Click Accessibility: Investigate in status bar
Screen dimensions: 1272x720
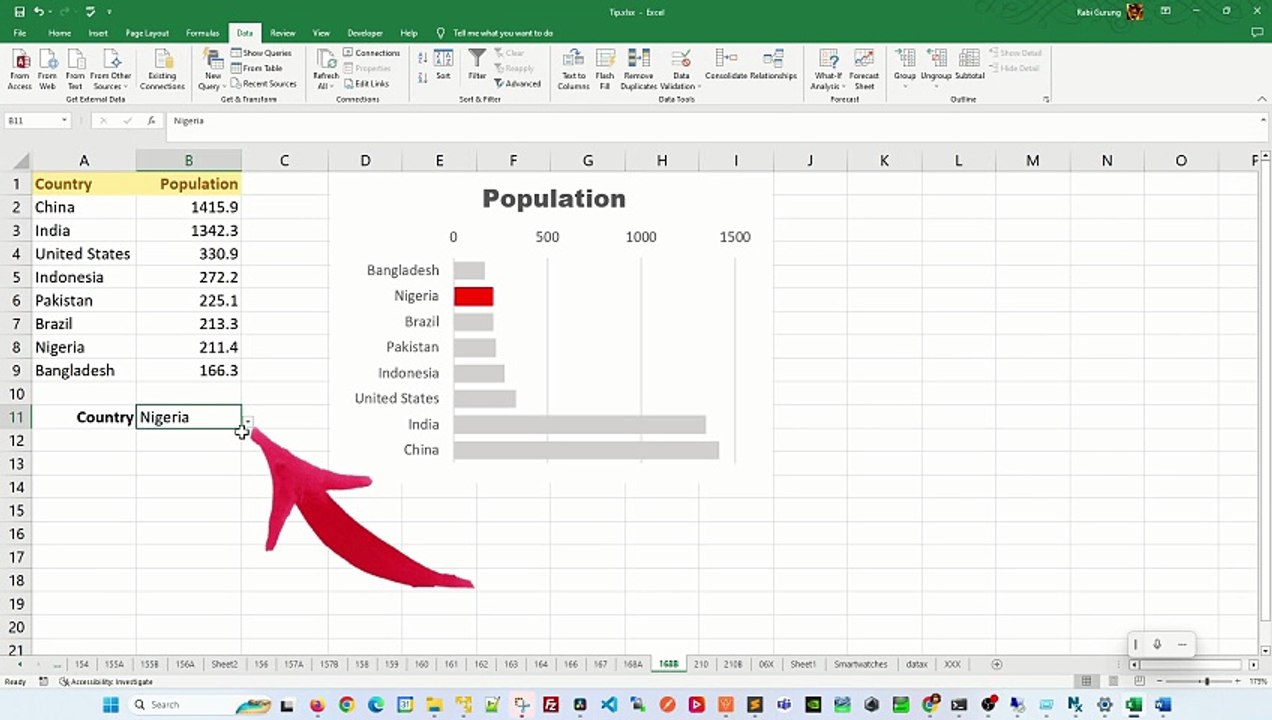[x=106, y=682]
